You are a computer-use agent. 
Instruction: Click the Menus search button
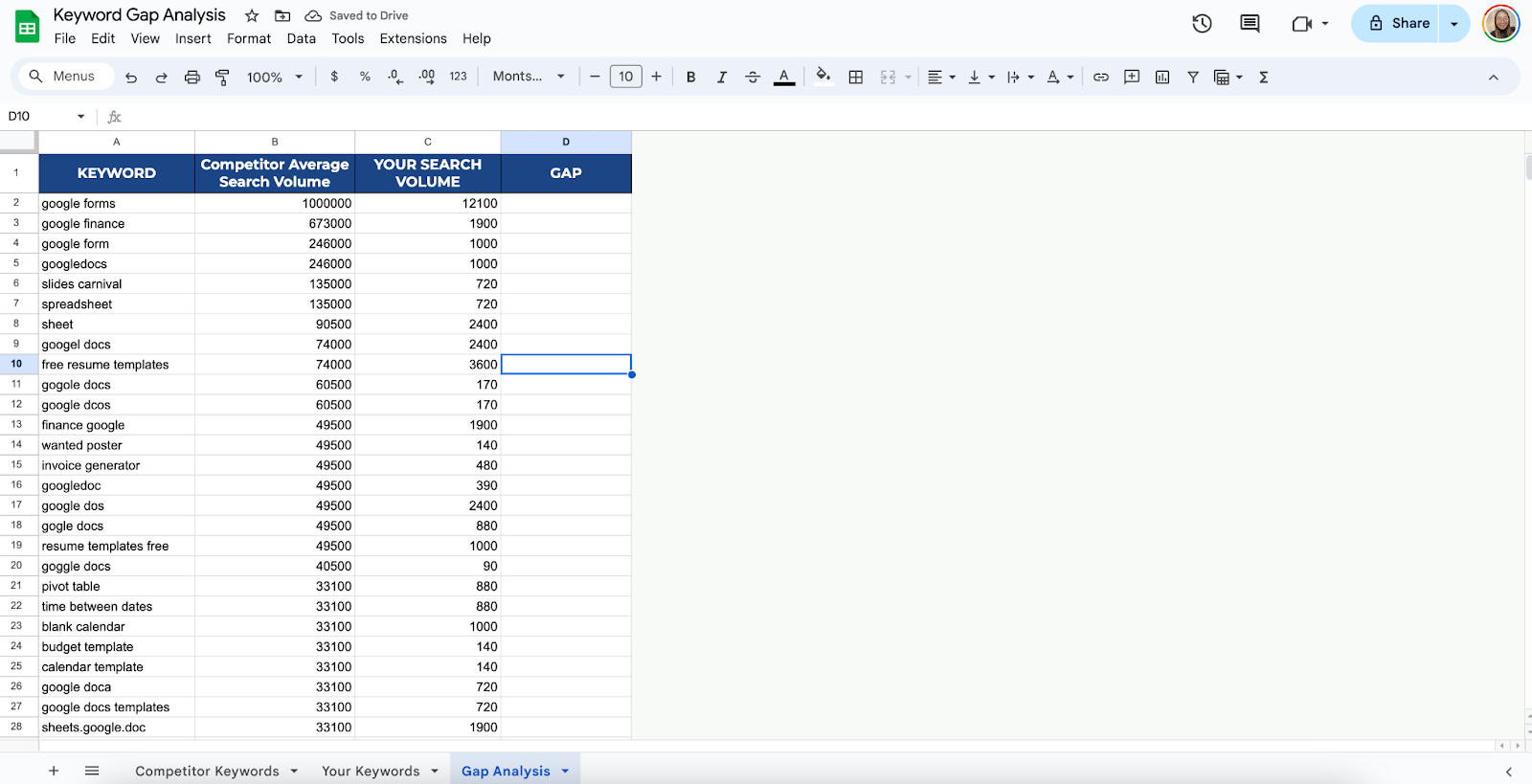(x=62, y=77)
